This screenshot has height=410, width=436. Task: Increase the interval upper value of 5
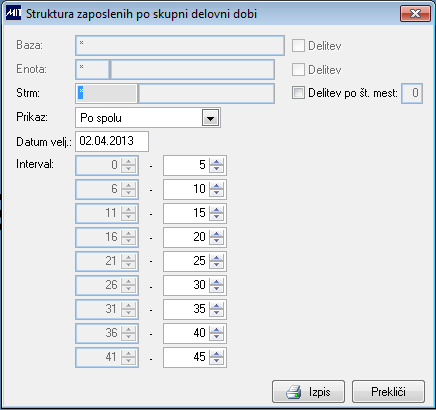pos(217,161)
